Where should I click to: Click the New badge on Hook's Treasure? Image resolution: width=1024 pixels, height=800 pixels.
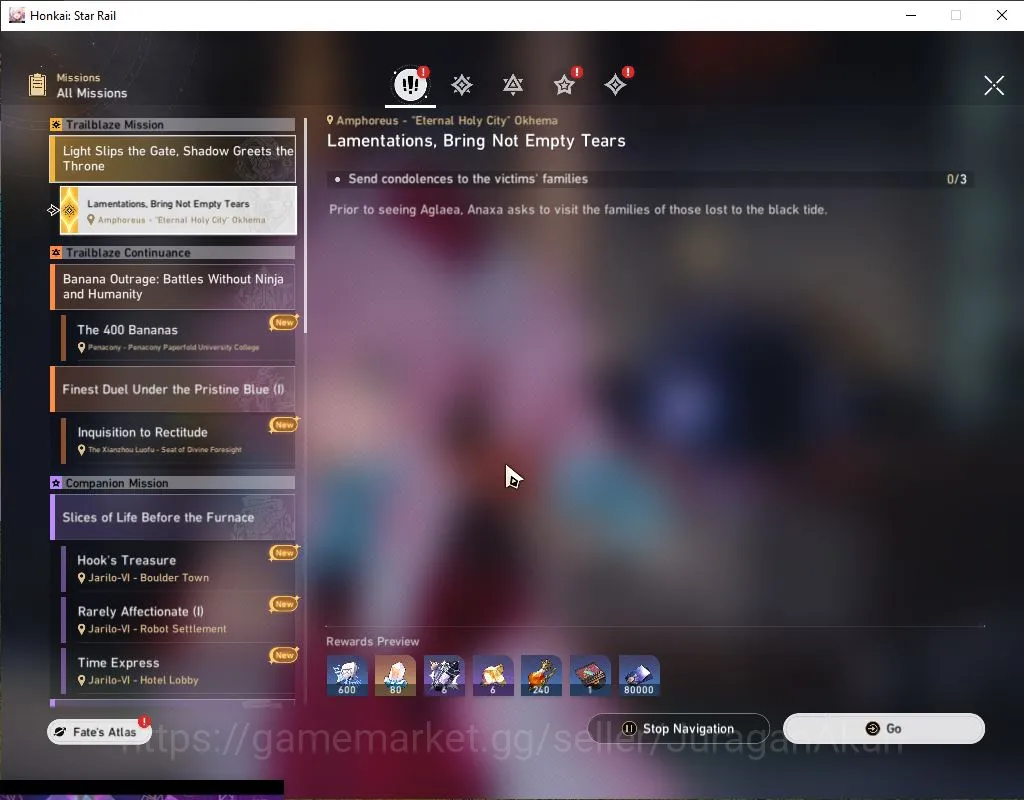284,552
